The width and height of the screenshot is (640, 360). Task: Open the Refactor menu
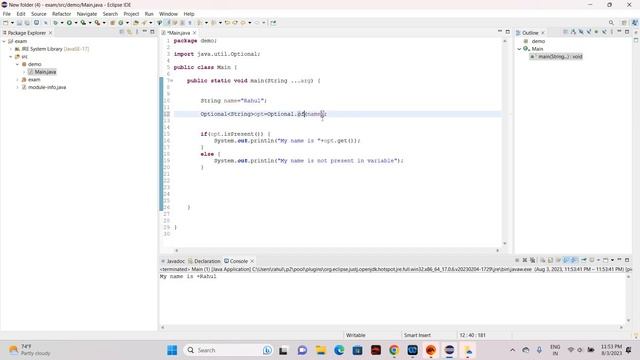tap(62, 14)
